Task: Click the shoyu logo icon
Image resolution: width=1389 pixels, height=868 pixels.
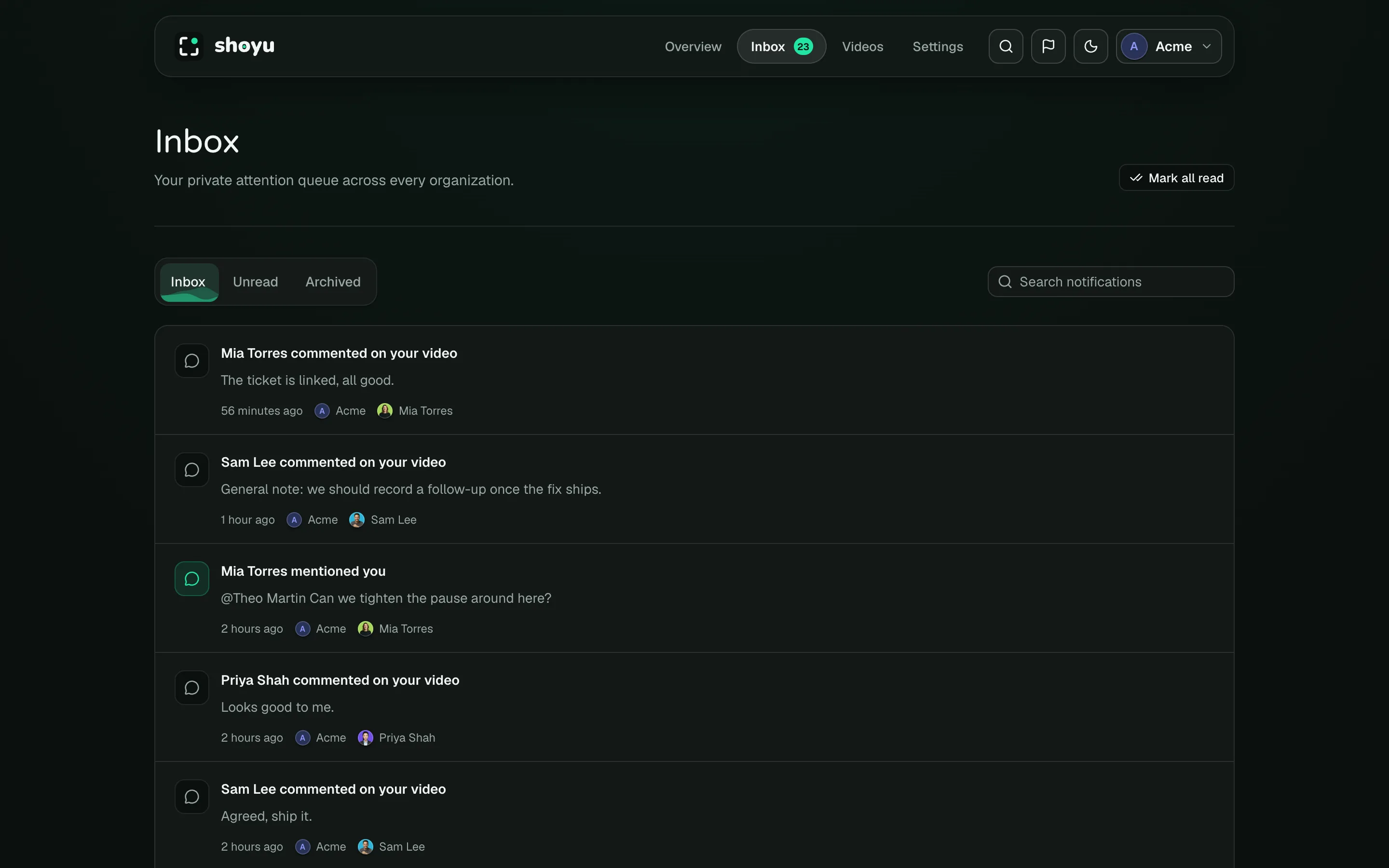Action: 189,46
